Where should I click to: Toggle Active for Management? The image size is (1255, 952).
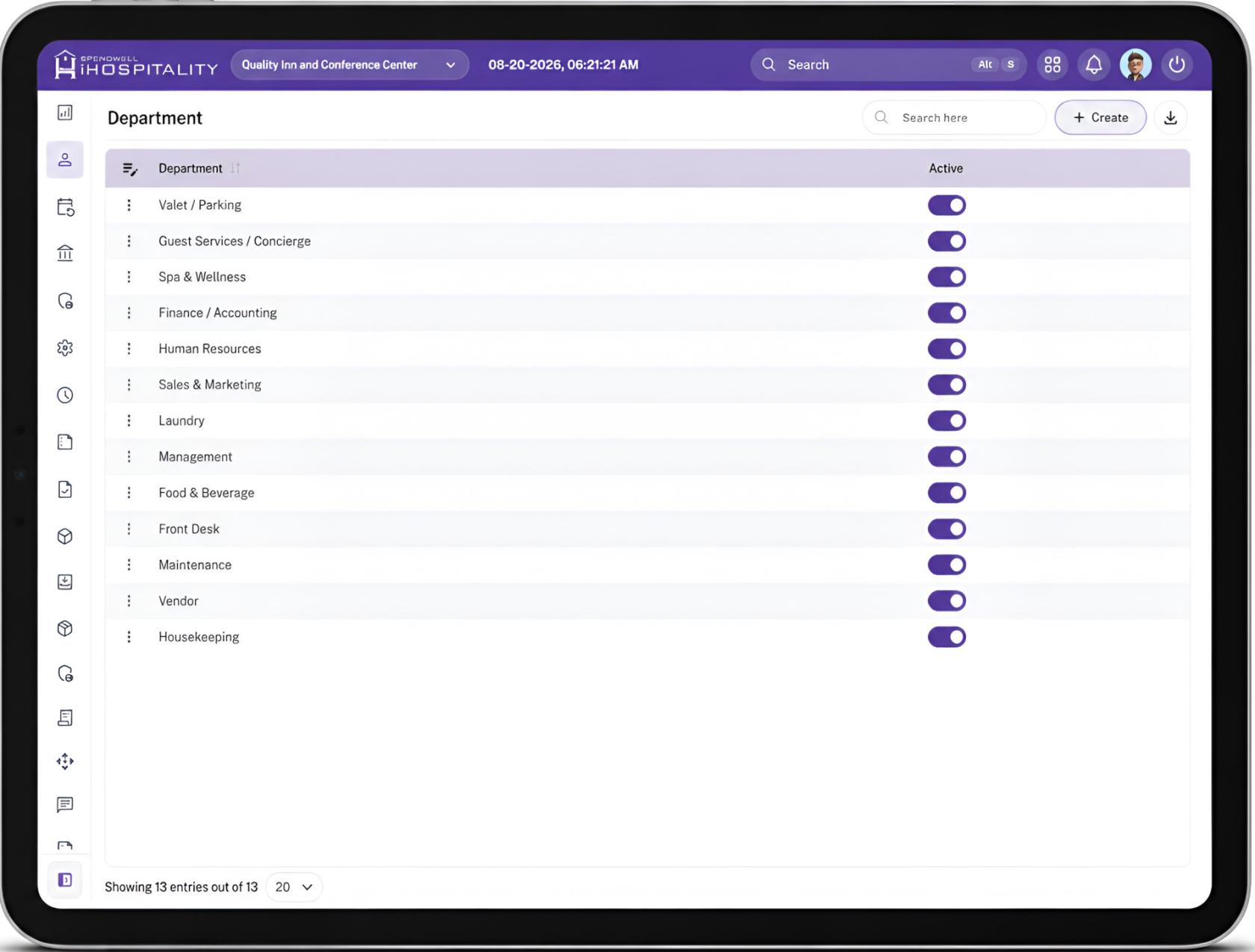coord(946,457)
